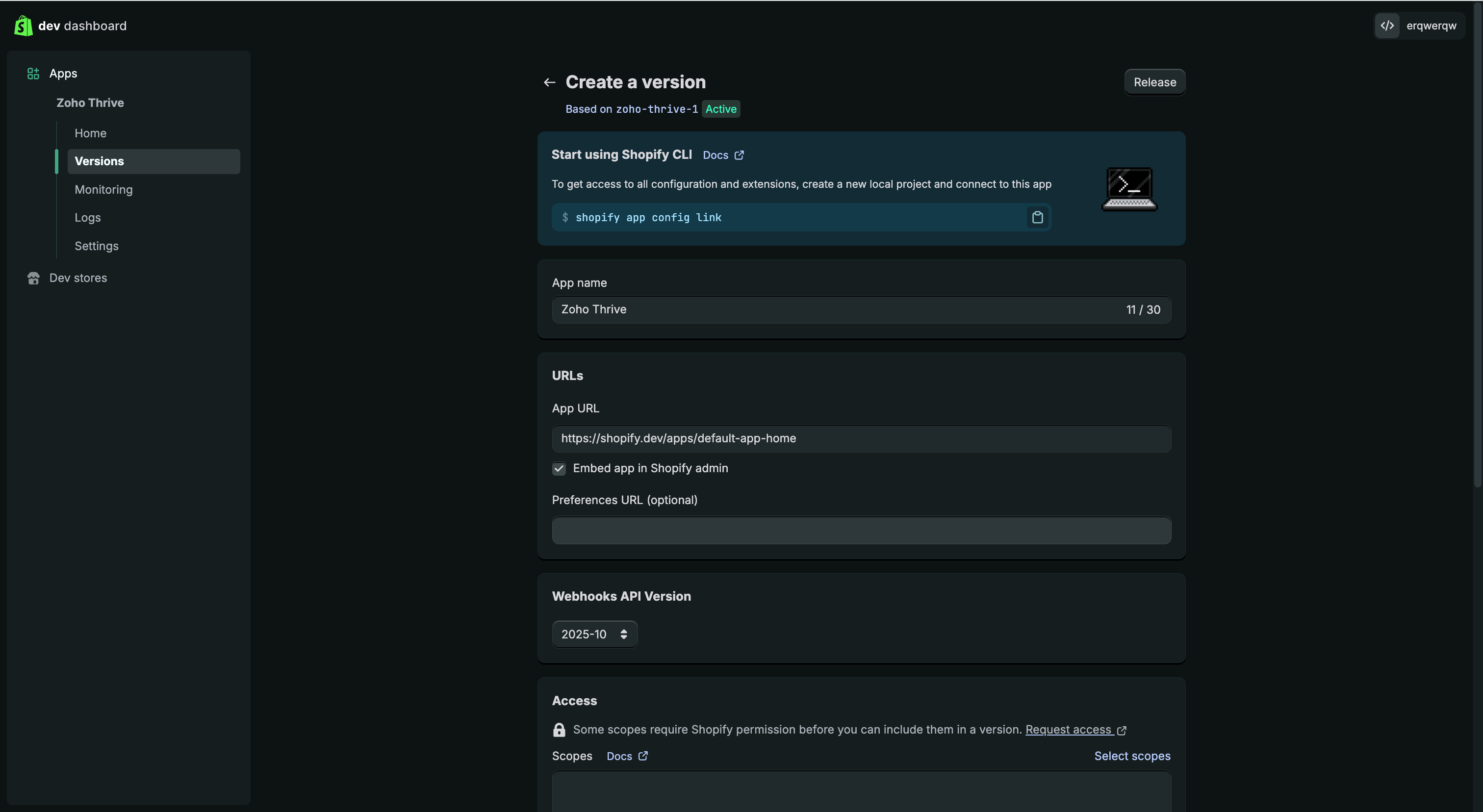Click the Request access link

click(x=1069, y=730)
